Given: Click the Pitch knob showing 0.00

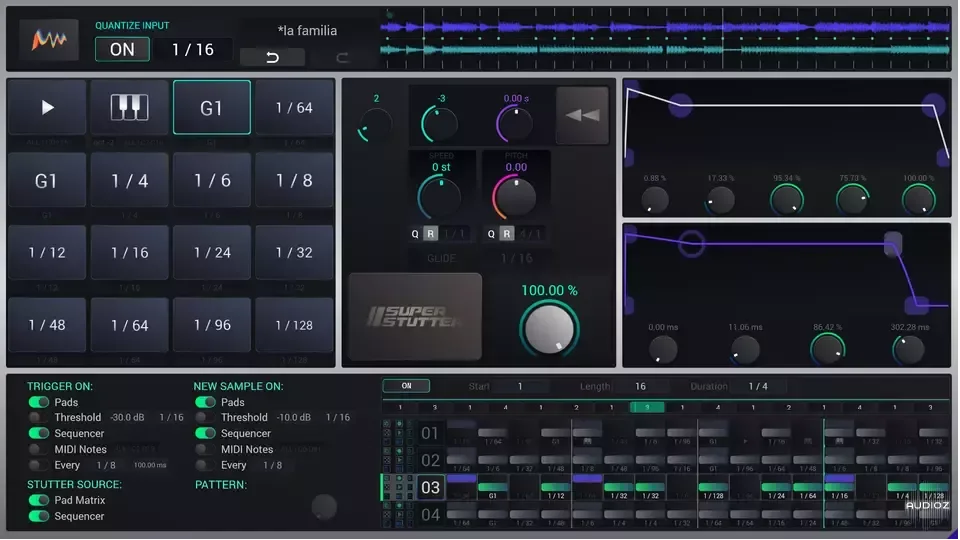Looking at the screenshot, I should (514, 198).
